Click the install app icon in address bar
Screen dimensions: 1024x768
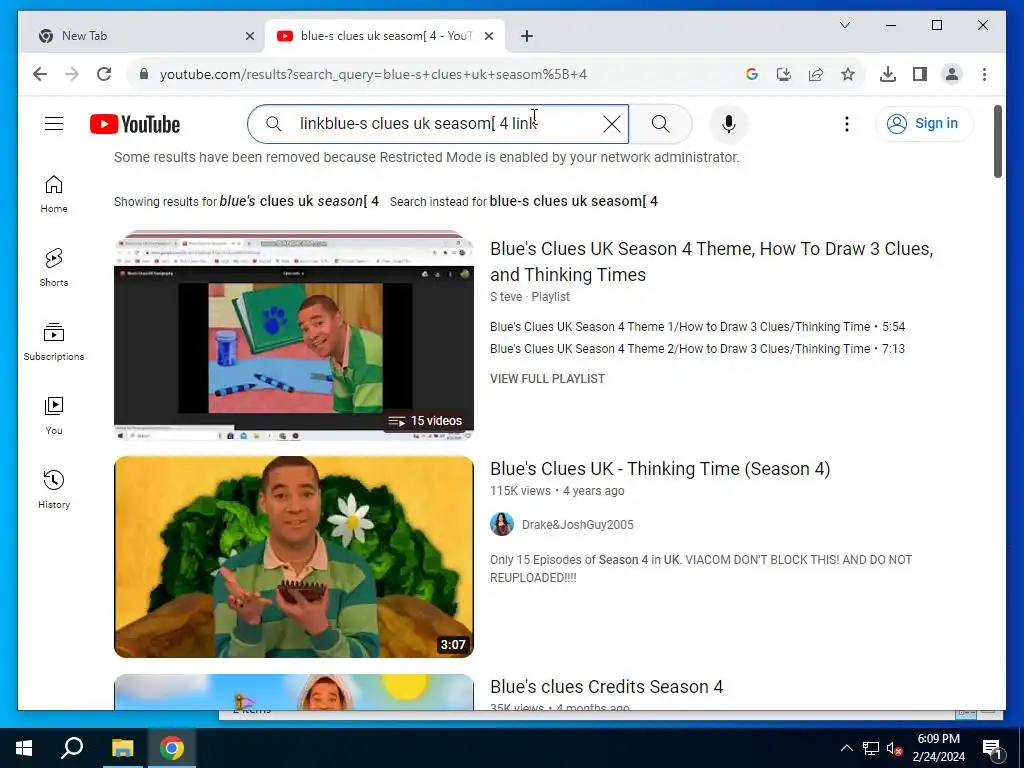click(x=784, y=74)
